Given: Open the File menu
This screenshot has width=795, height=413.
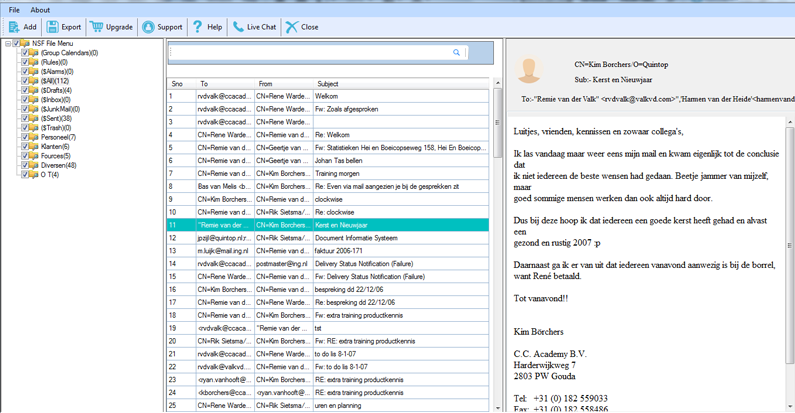Looking at the screenshot, I should [x=14, y=10].
